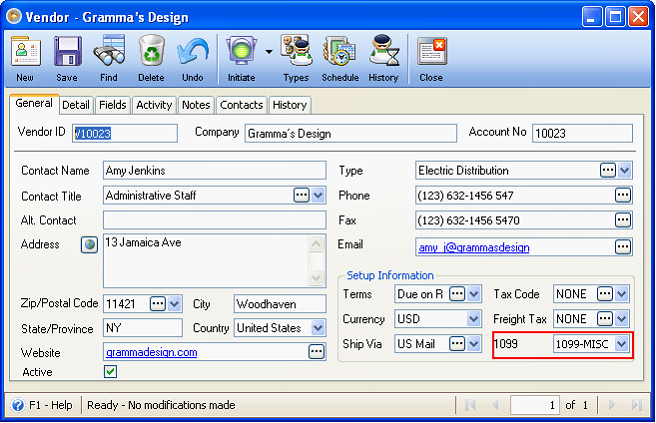Click the Close toolbar icon
Viewport: 656px width, 423px height.
pyautogui.click(x=432, y=51)
